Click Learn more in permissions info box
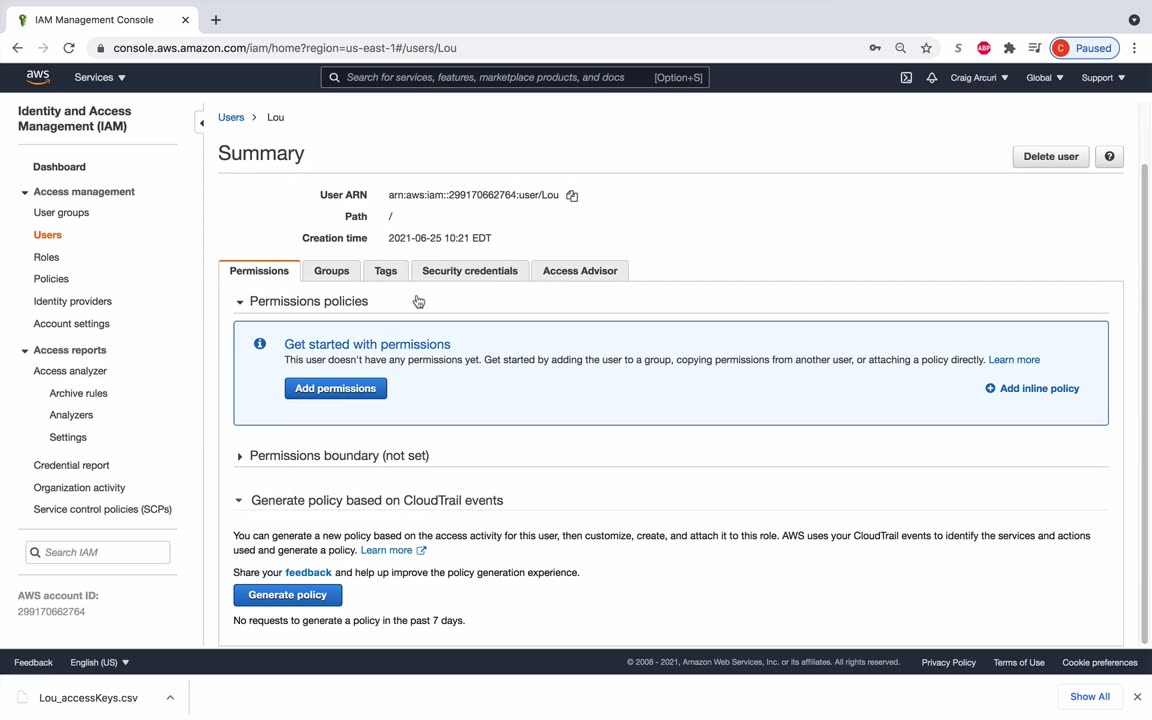This screenshot has height=720, width=1152. pos(1014,360)
